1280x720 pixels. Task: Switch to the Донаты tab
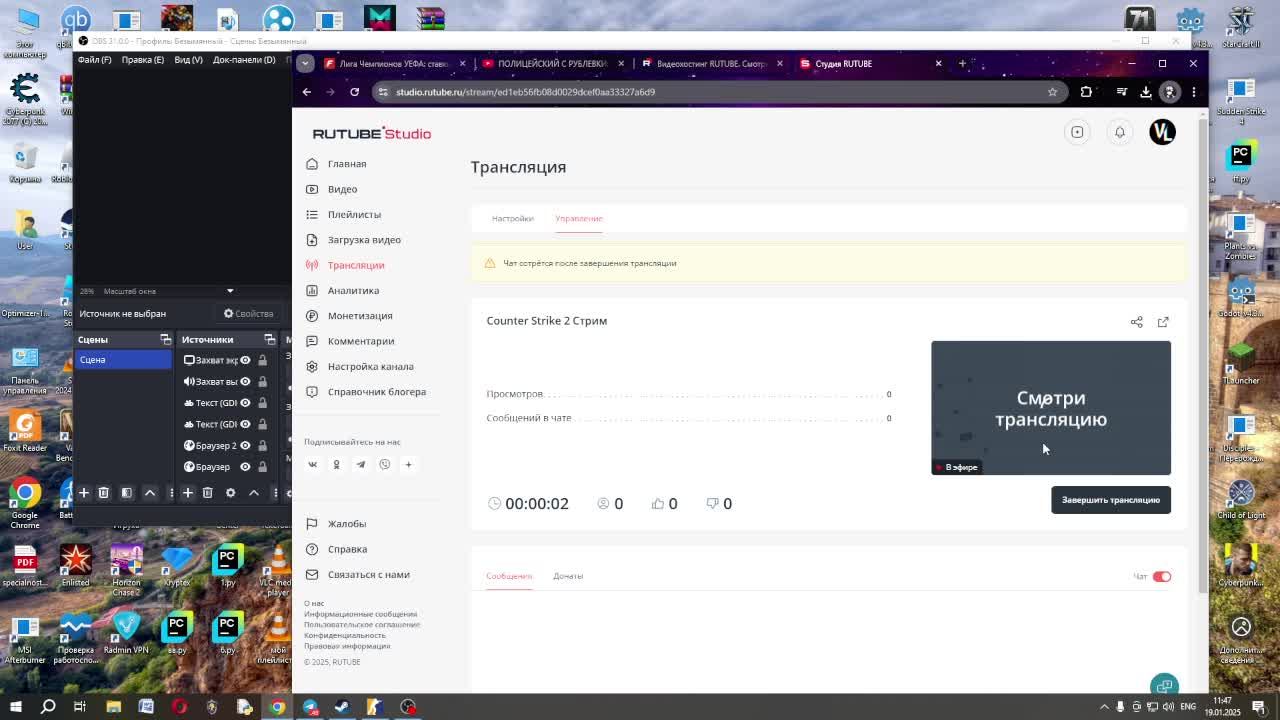(x=568, y=576)
